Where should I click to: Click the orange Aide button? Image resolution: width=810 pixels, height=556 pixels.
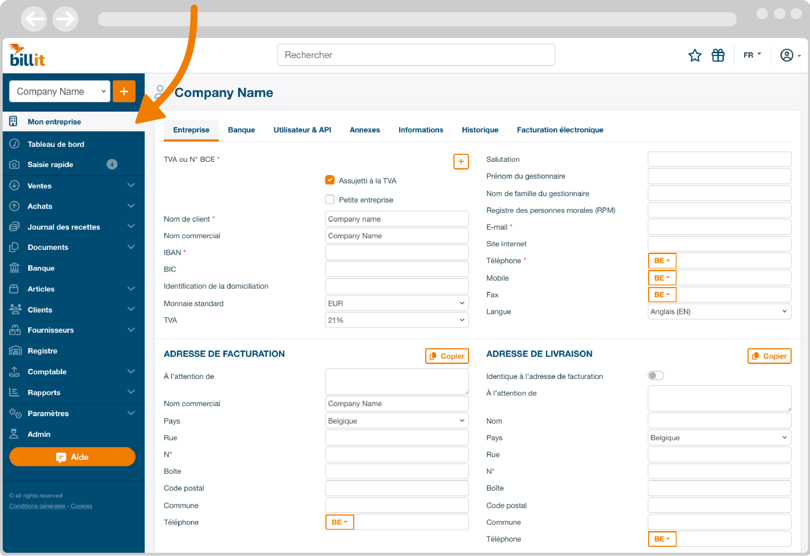(x=72, y=457)
